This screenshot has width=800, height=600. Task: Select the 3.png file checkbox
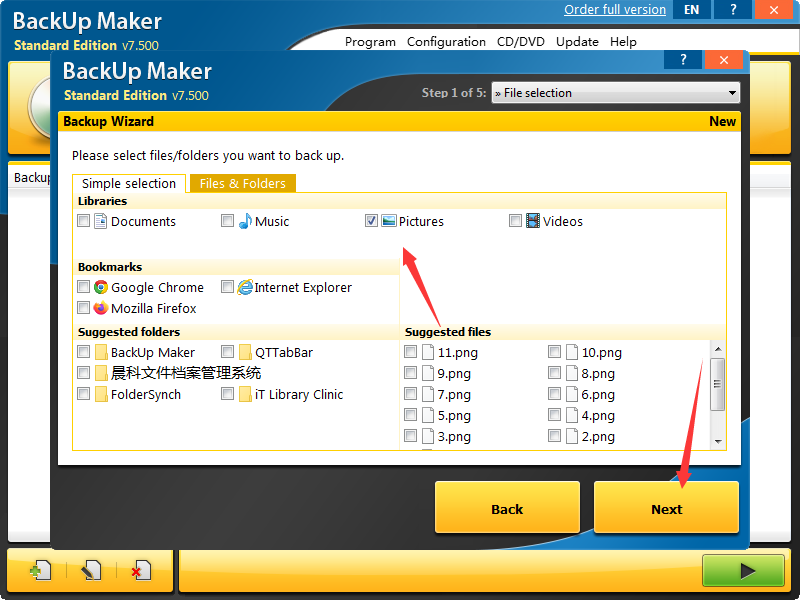(x=410, y=436)
